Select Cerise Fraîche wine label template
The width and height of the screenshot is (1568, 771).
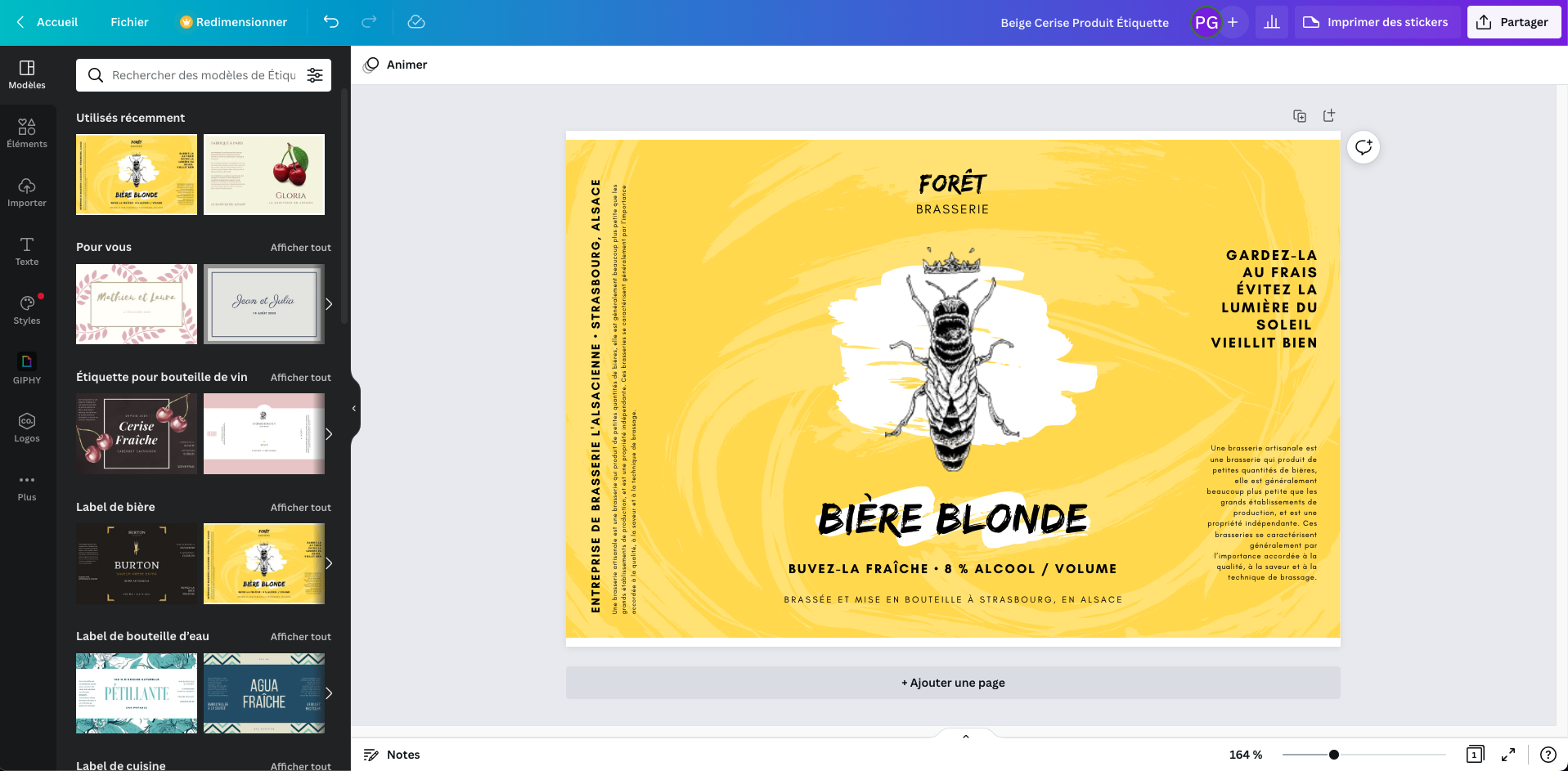click(137, 434)
